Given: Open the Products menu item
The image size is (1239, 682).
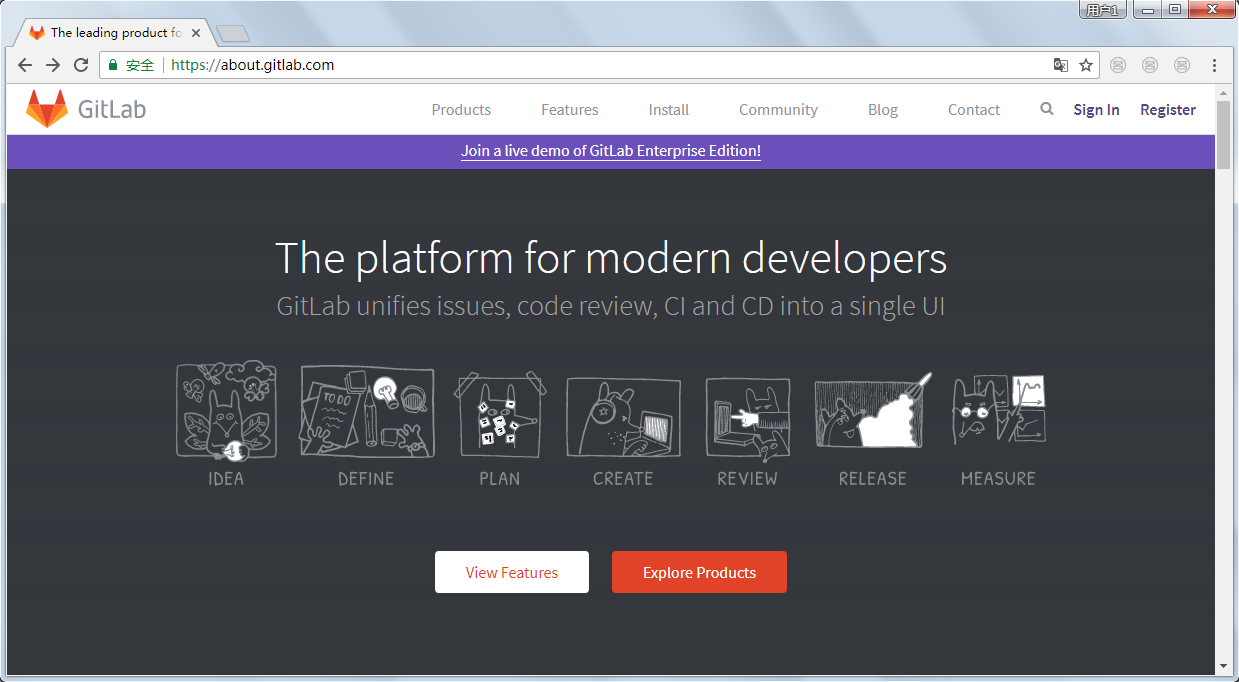Looking at the screenshot, I should click(461, 110).
